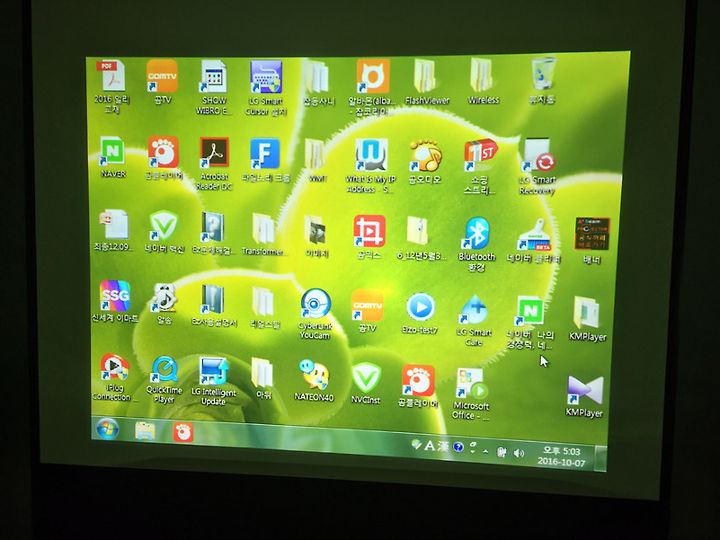Open SHOW WIBRO shortcut
The width and height of the screenshot is (720, 540).
214,87
